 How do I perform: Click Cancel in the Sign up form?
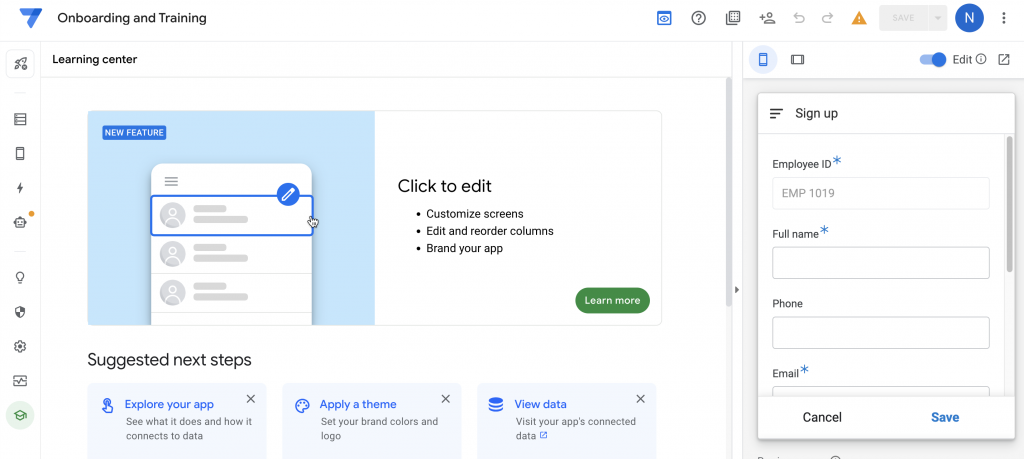[822, 417]
